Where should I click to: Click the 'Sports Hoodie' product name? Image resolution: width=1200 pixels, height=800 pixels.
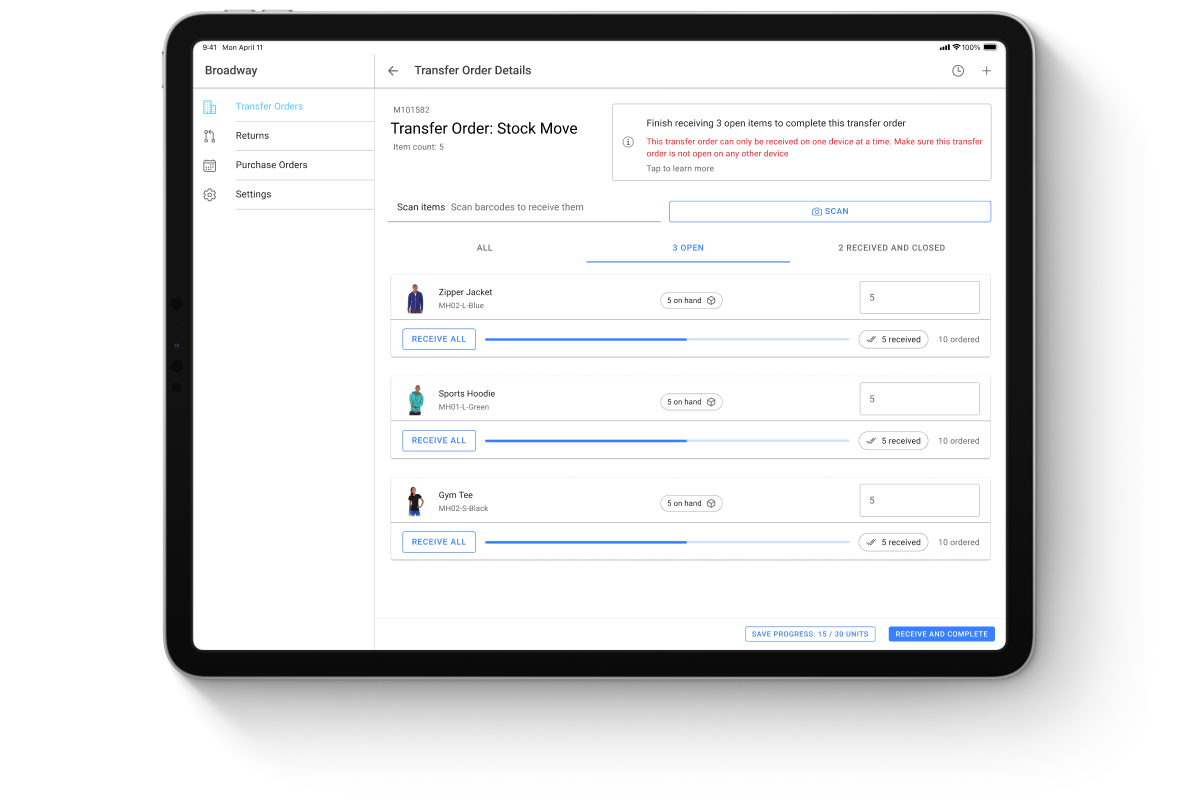(x=467, y=394)
